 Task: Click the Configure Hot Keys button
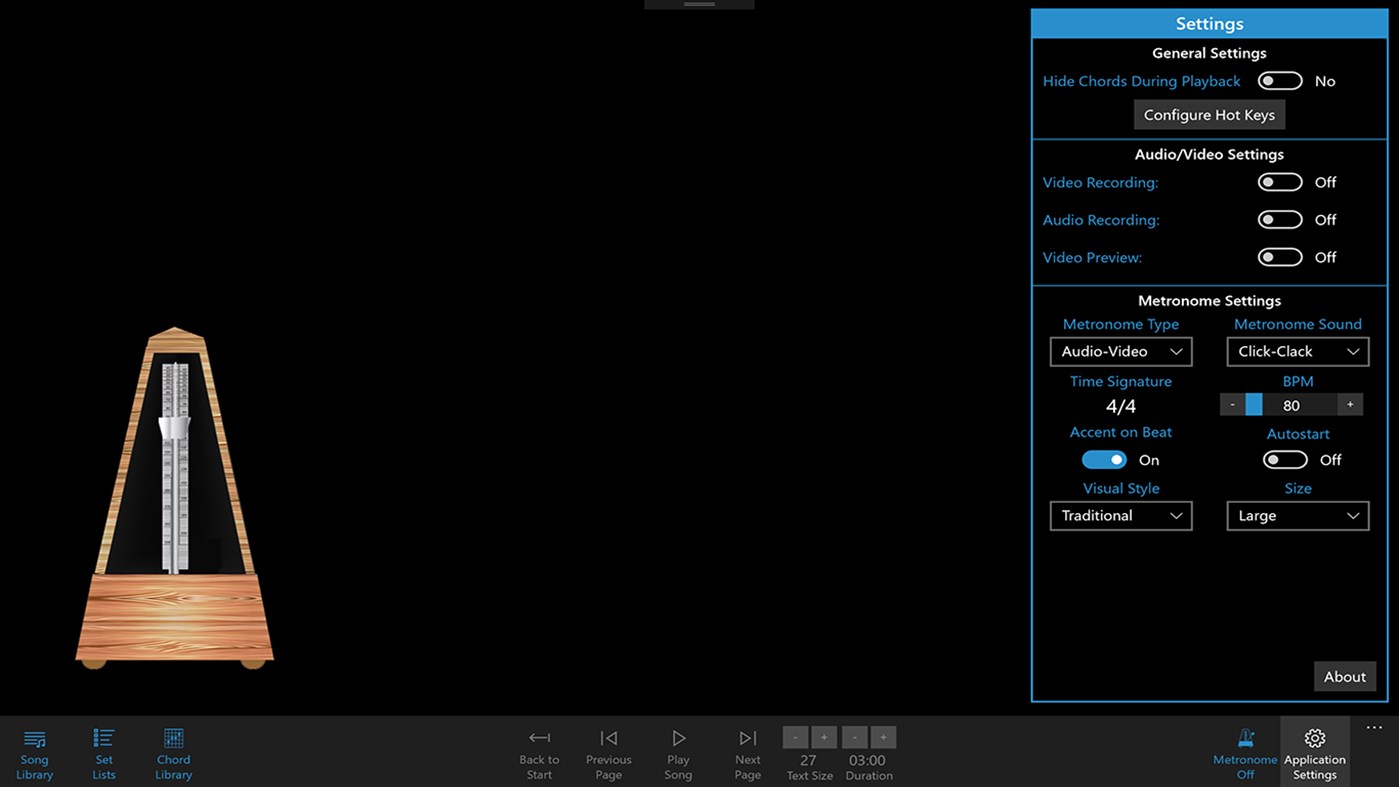pyautogui.click(x=1209, y=114)
